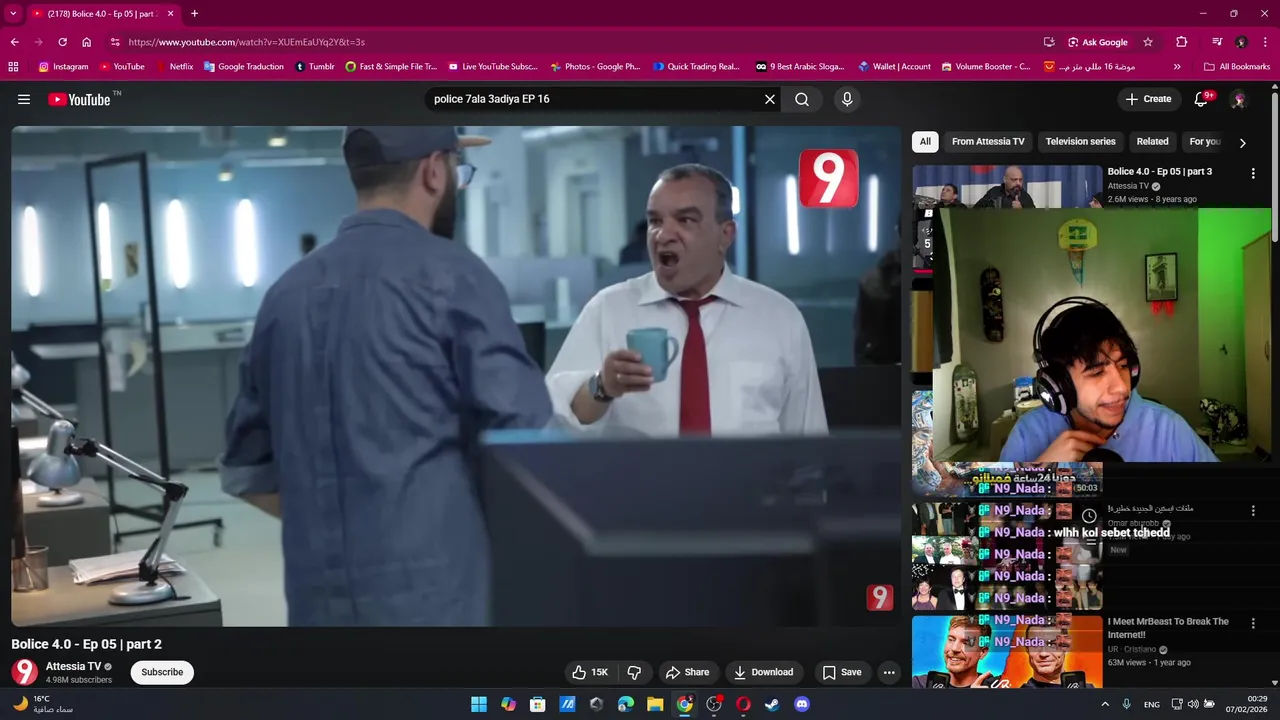The width and height of the screenshot is (1280, 720).
Task: Open options for Bolice 4.0 part 3
Action: [x=1253, y=173]
